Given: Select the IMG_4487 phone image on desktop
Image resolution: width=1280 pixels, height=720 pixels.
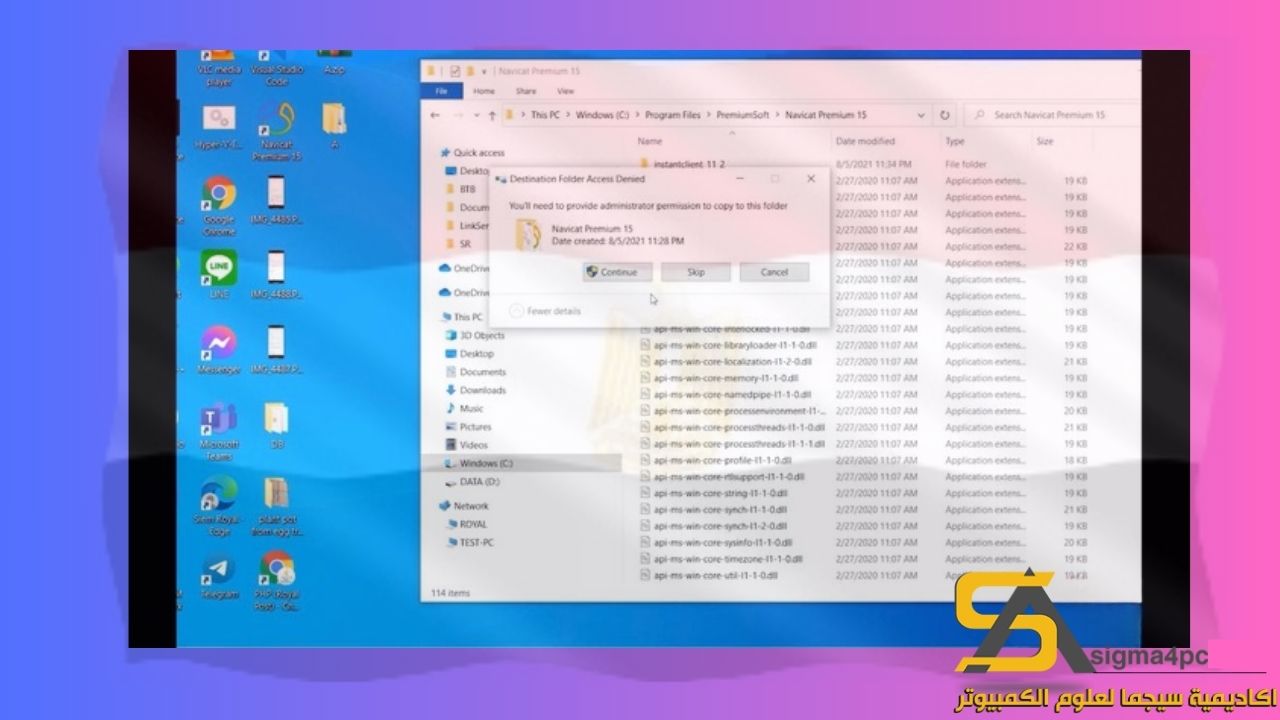Looking at the screenshot, I should click(276, 350).
